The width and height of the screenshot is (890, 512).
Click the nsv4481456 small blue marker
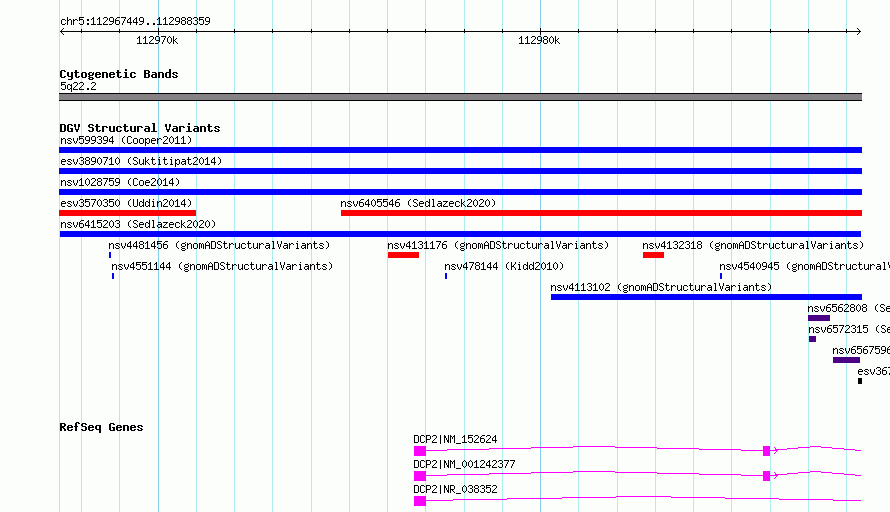(110, 255)
